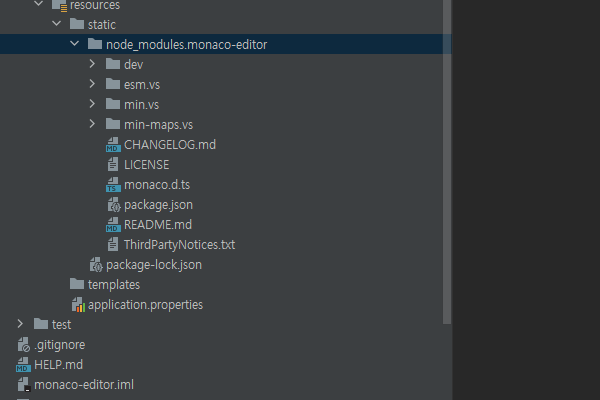Select the dev folder label
Viewport: 600px width, 400px height.
point(134,65)
